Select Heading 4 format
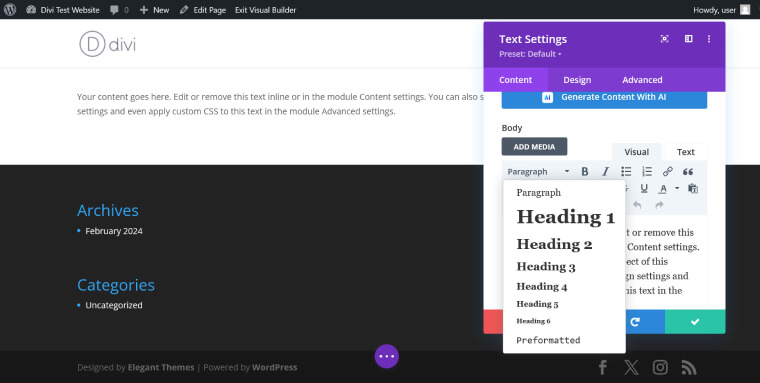This screenshot has width=760, height=383. pos(564,287)
